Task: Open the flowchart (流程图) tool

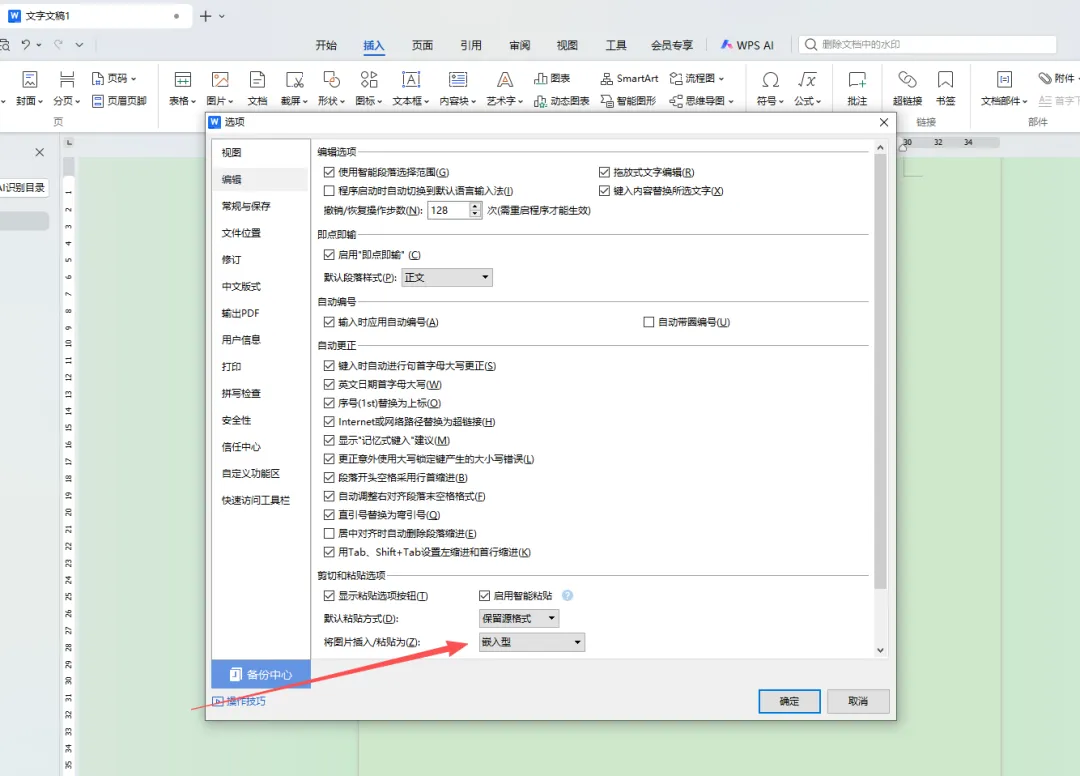Action: pos(696,78)
